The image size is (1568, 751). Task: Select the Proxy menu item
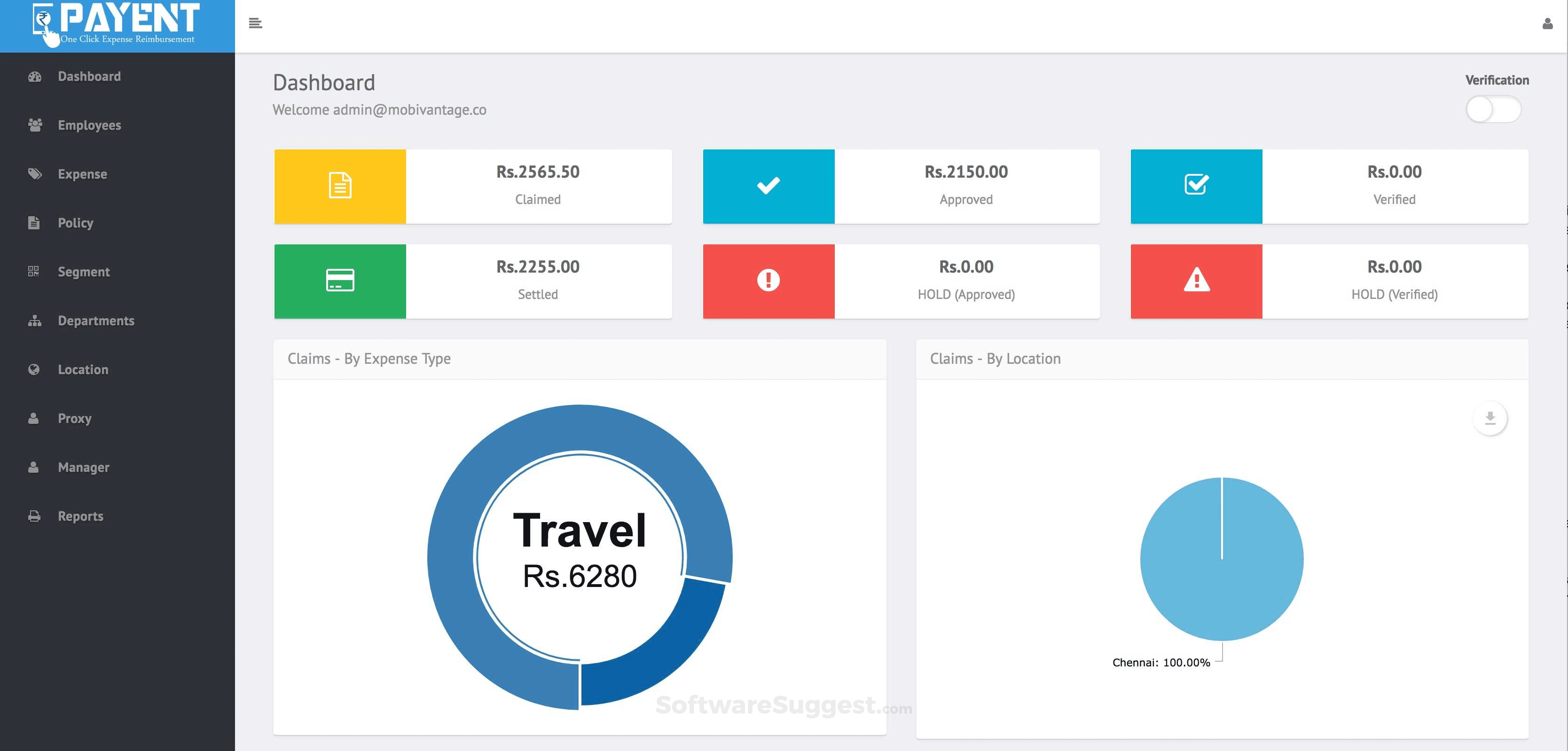tap(74, 418)
